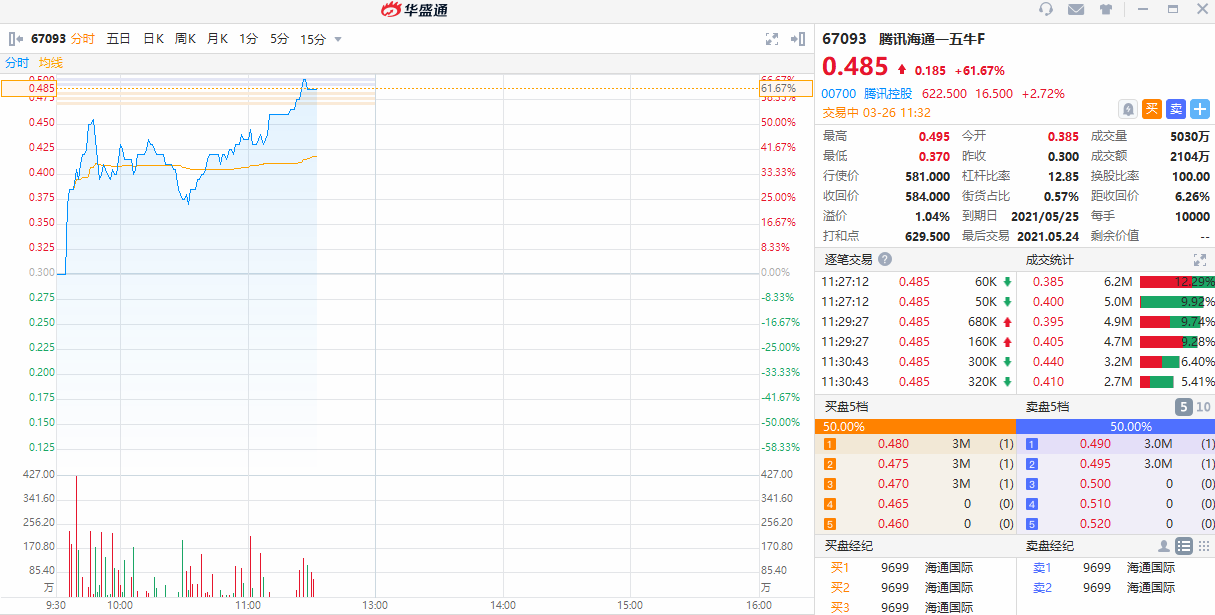Select the 5分 chart tab
The image size is (1215, 615).
click(x=279, y=39)
